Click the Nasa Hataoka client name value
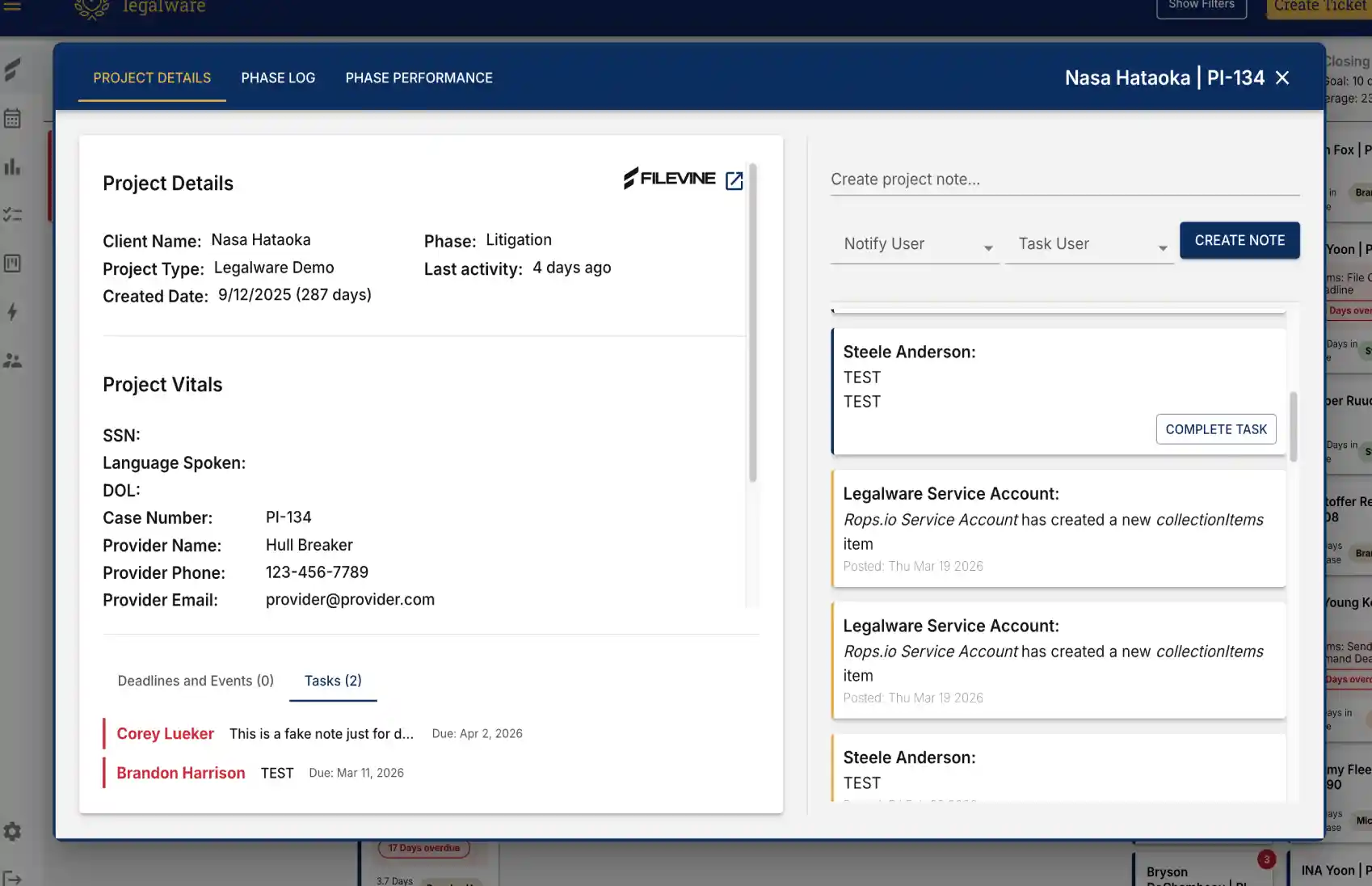The image size is (1372, 886). (x=261, y=240)
